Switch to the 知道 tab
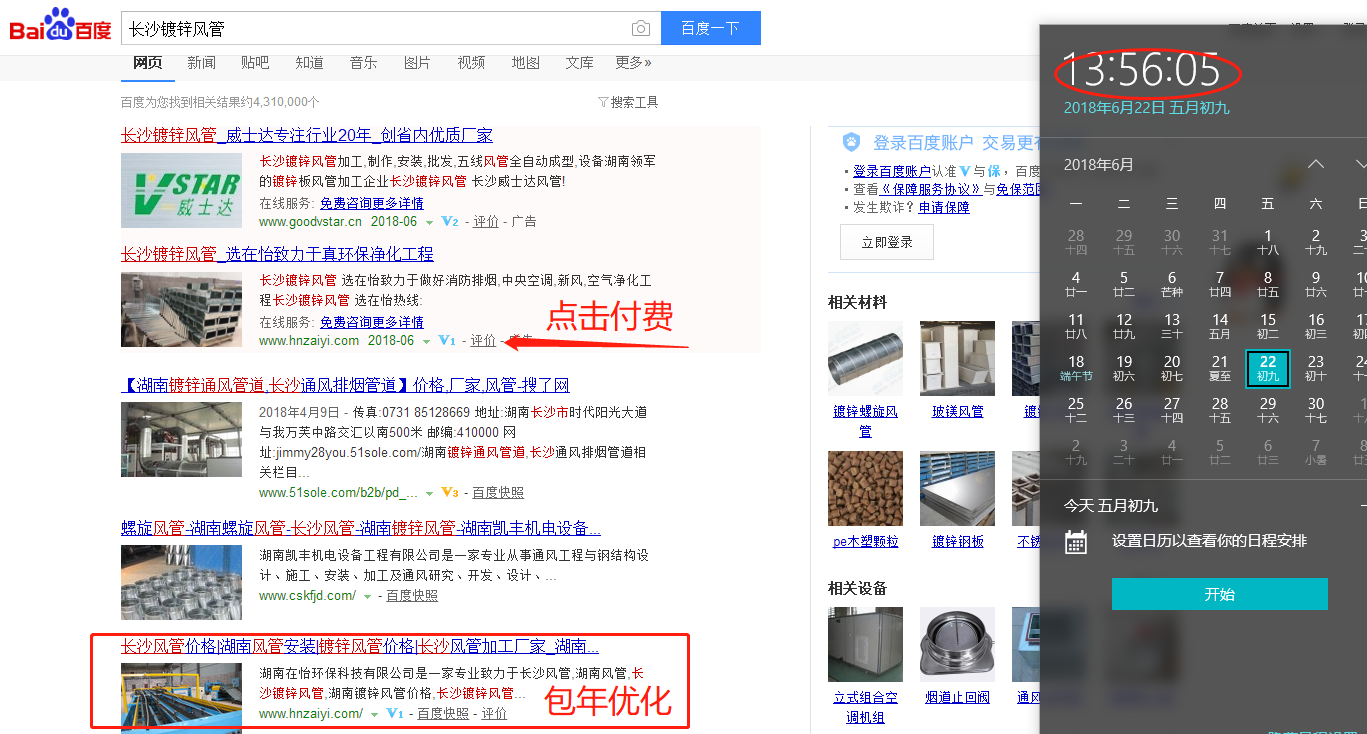 click(x=309, y=62)
